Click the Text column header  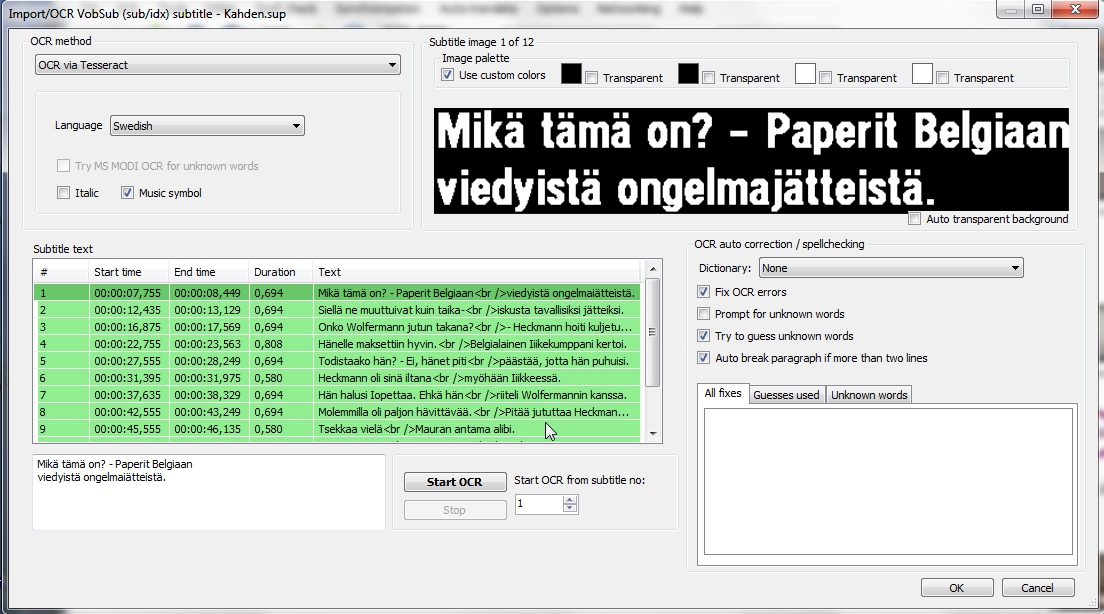click(x=477, y=272)
